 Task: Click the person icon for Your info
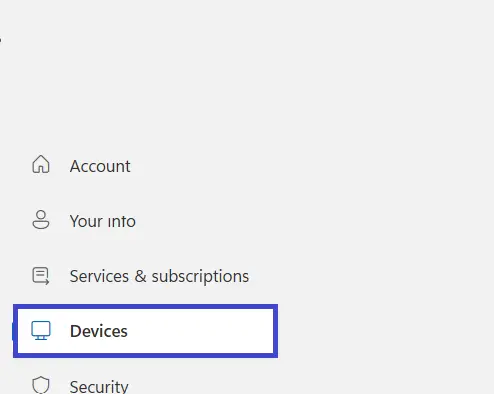tap(41, 219)
